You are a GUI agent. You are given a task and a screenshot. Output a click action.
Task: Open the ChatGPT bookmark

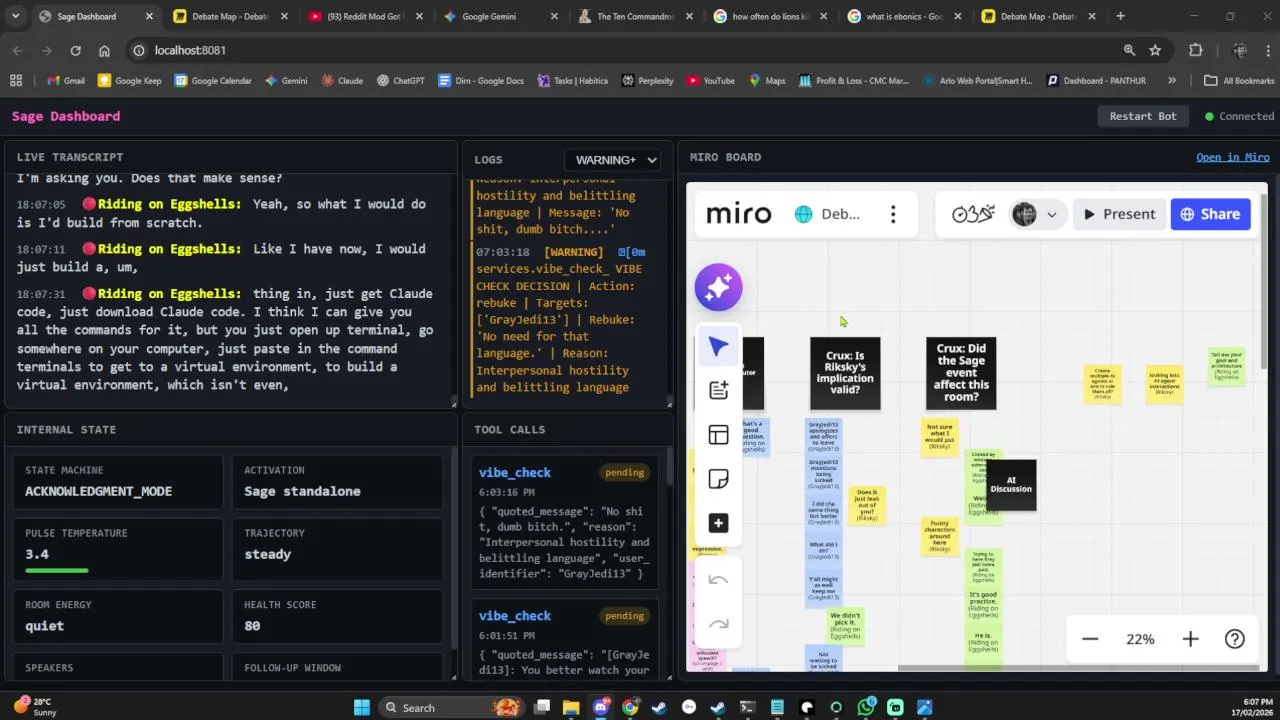click(399, 80)
